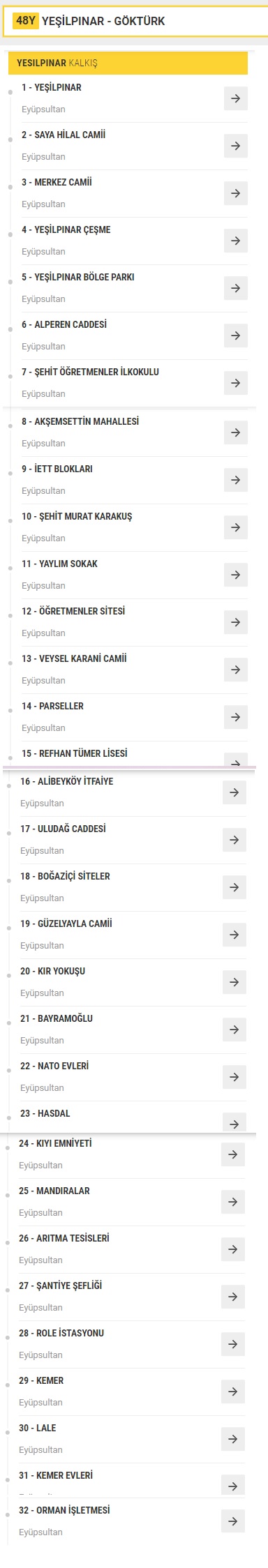Select the Yeşilpınar - Göktürk route title

[103, 21]
